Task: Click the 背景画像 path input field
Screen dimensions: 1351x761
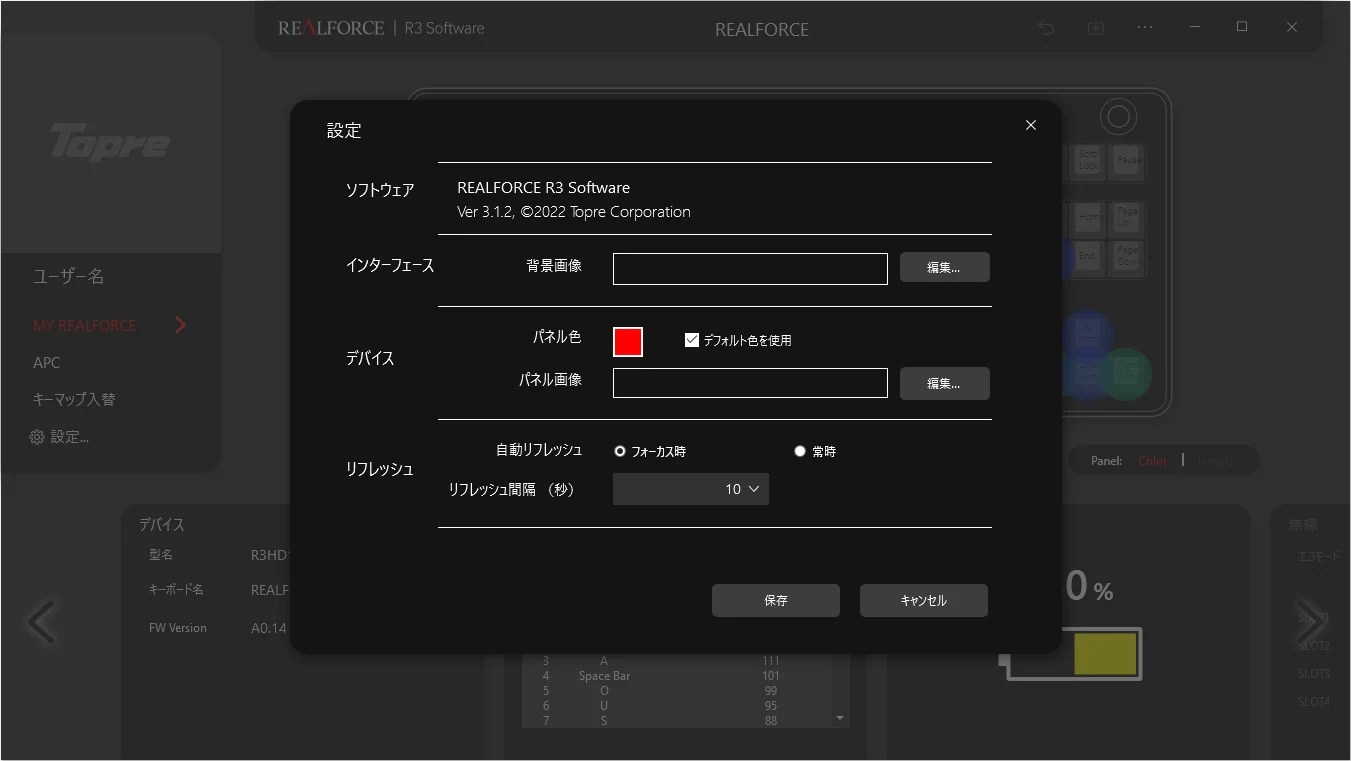Action: (750, 269)
